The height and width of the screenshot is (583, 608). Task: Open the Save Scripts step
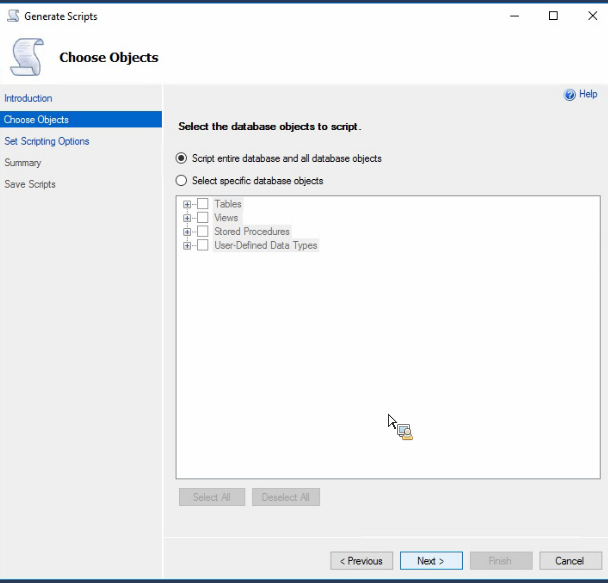[x=30, y=184]
